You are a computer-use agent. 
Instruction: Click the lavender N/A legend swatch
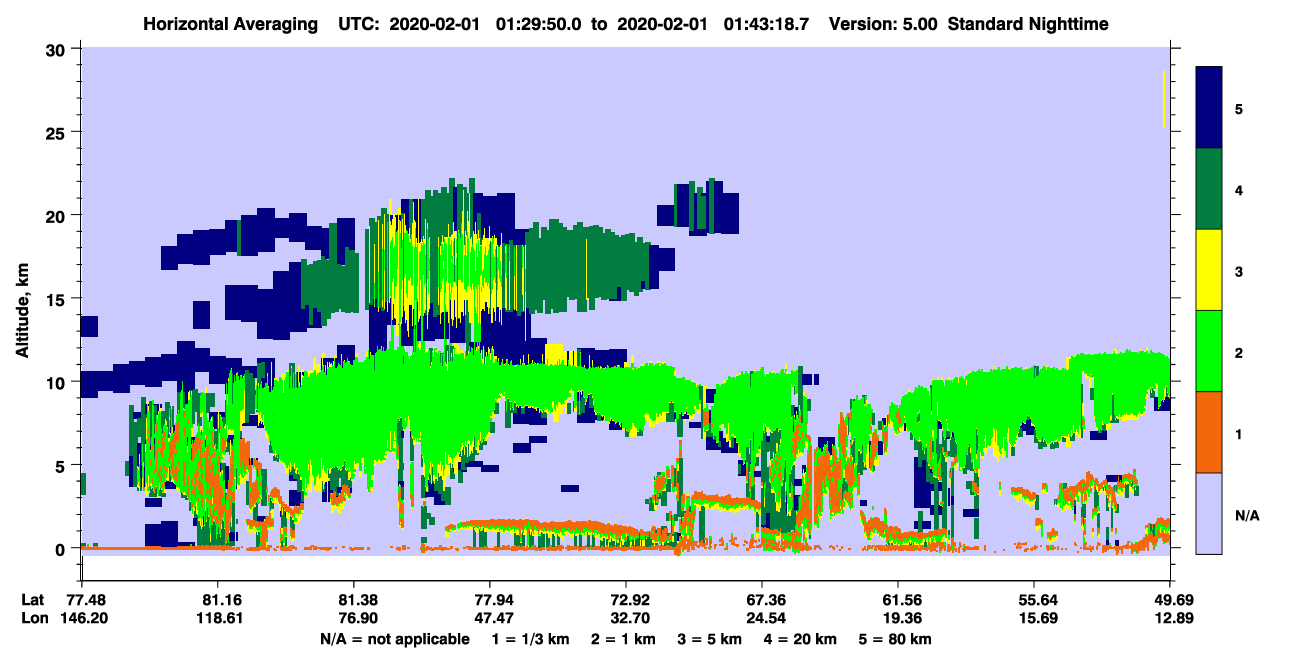[1209, 513]
